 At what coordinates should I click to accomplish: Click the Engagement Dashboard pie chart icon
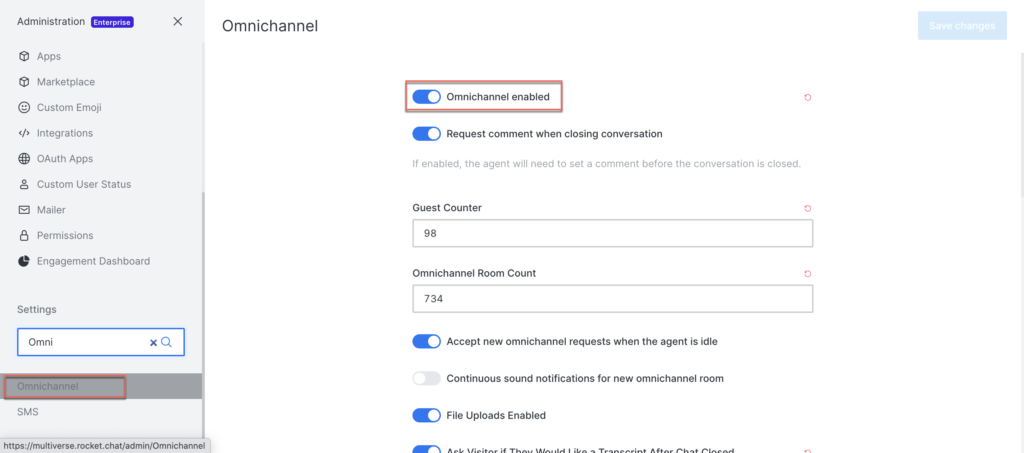coord(24,261)
